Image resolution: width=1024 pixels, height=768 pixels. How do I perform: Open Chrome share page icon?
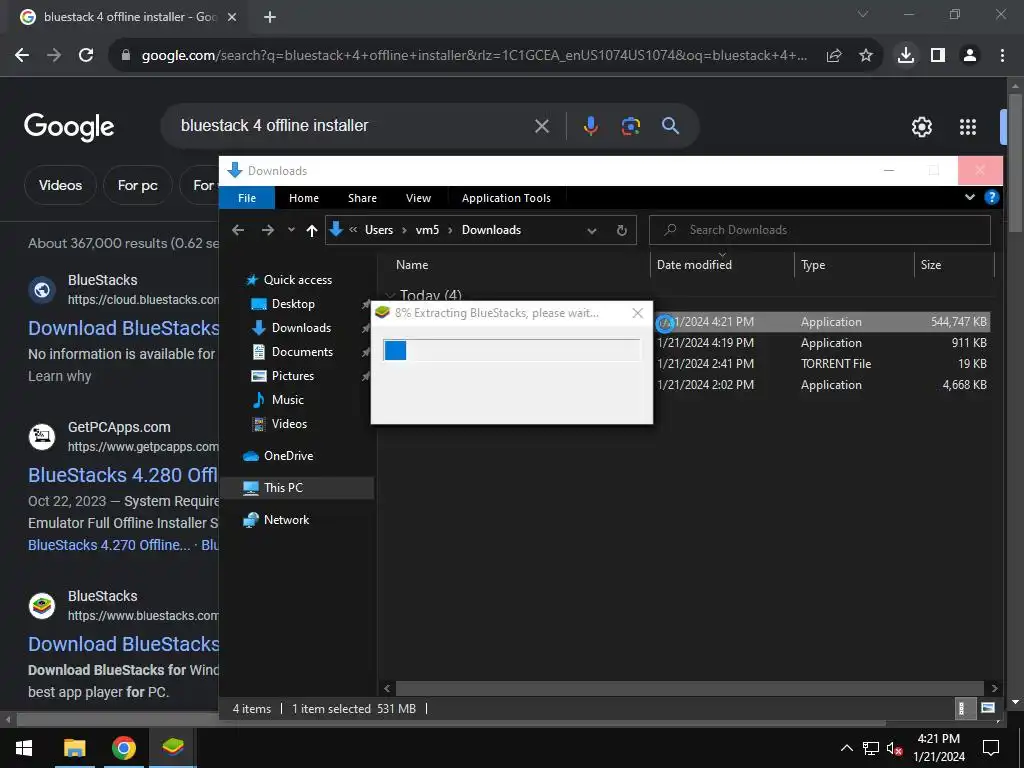pyautogui.click(x=834, y=56)
